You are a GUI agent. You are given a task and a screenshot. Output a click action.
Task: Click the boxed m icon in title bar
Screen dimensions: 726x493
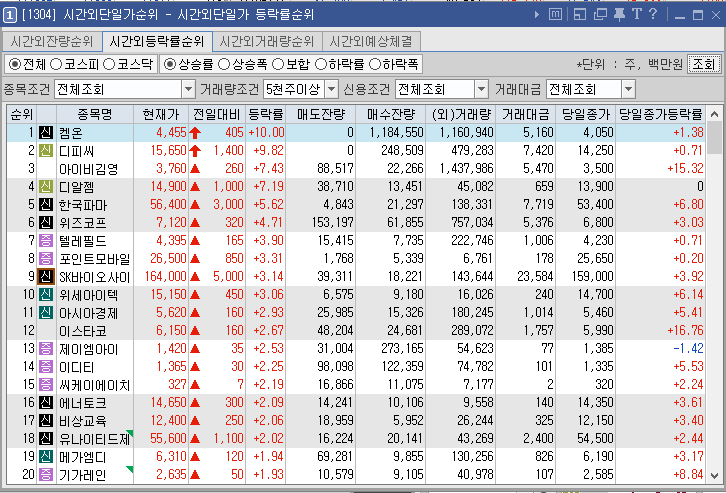click(555, 15)
